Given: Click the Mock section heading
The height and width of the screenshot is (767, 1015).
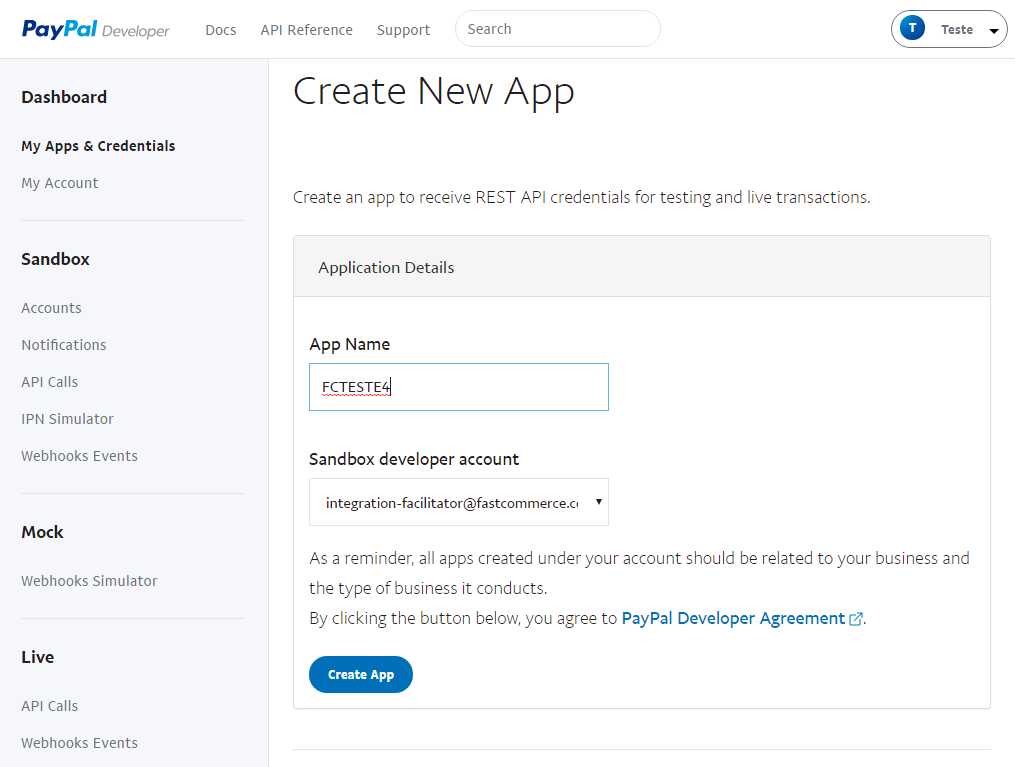Looking at the screenshot, I should click(42, 532).
